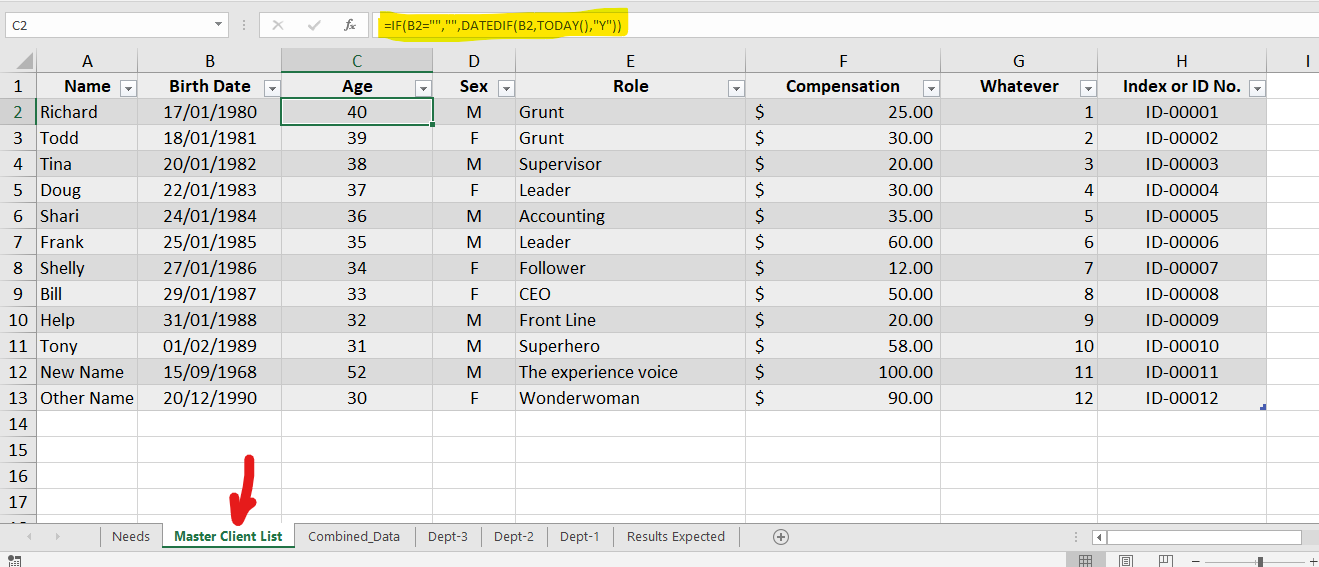
Task: Switch to Normal view icon in status bar
Action: coord(1085,561)
